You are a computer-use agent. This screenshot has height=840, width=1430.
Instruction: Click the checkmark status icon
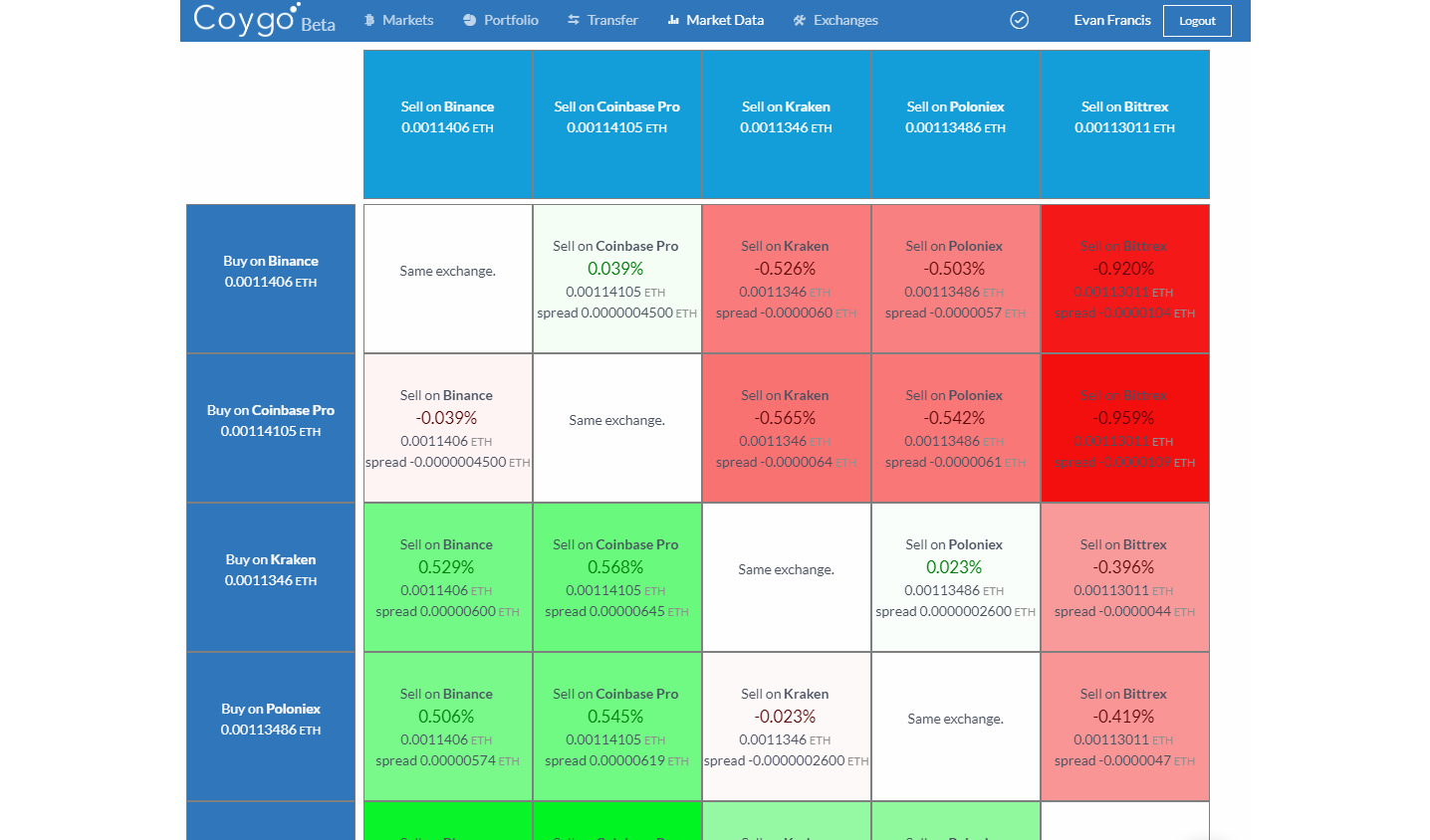pos(1019,20)
